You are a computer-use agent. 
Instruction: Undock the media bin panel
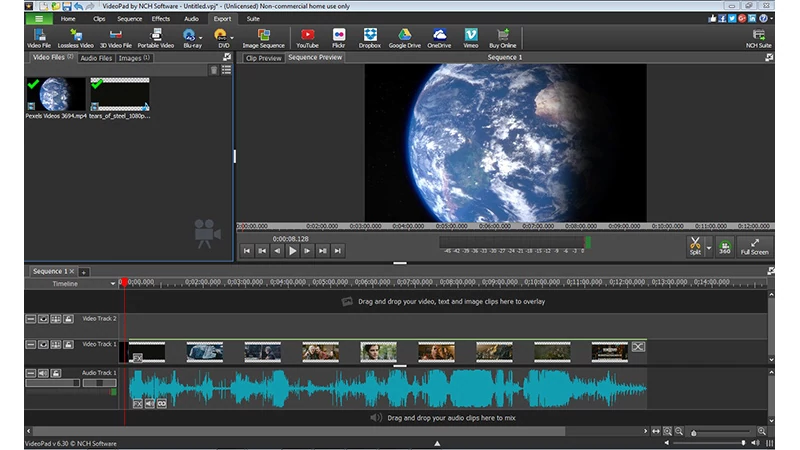coord(227,57)
